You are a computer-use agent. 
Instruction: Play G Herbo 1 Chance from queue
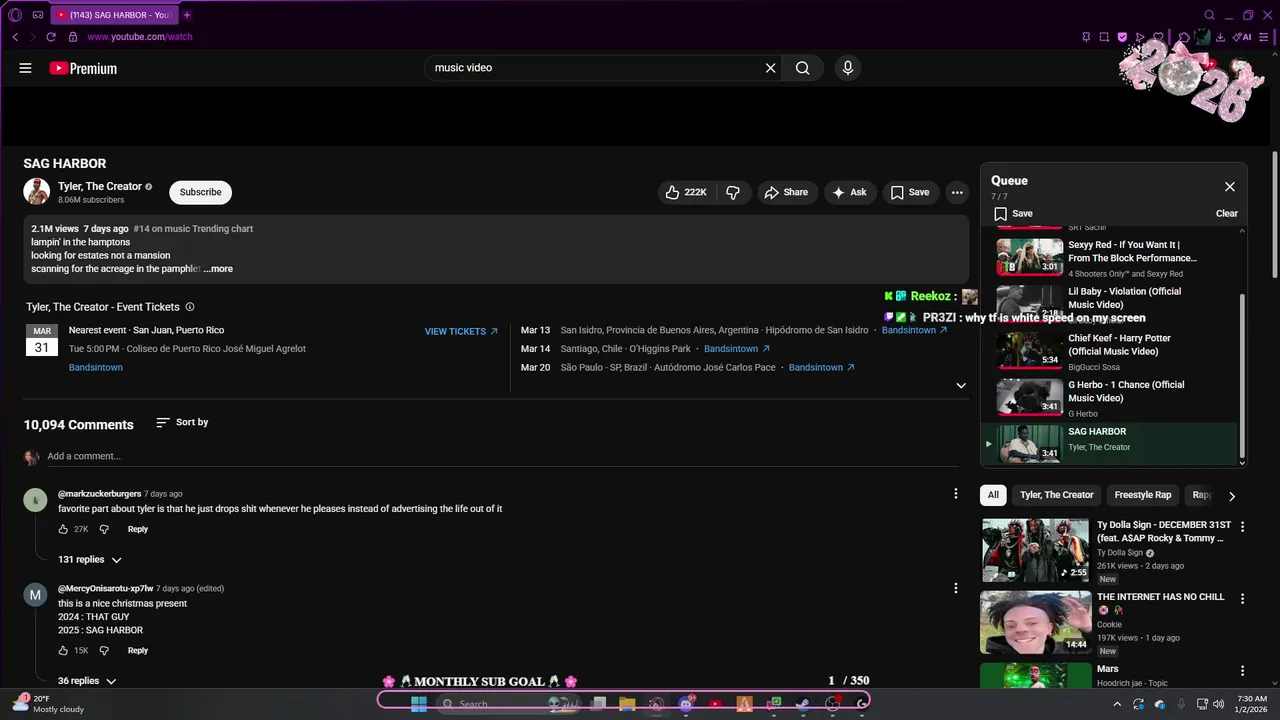(1110, 398)
